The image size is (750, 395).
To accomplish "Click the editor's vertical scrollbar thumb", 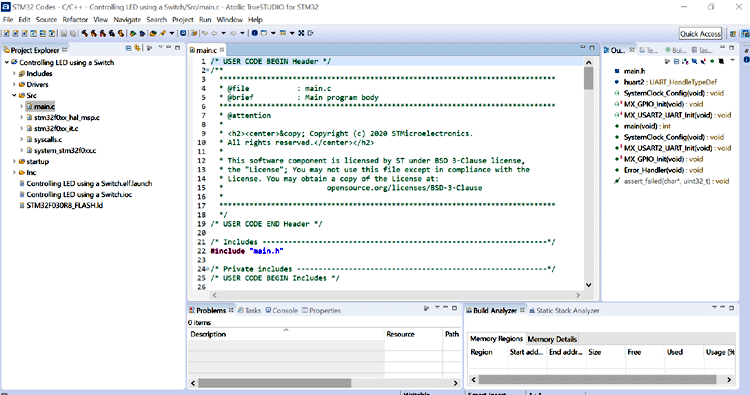I will point(588,78).
